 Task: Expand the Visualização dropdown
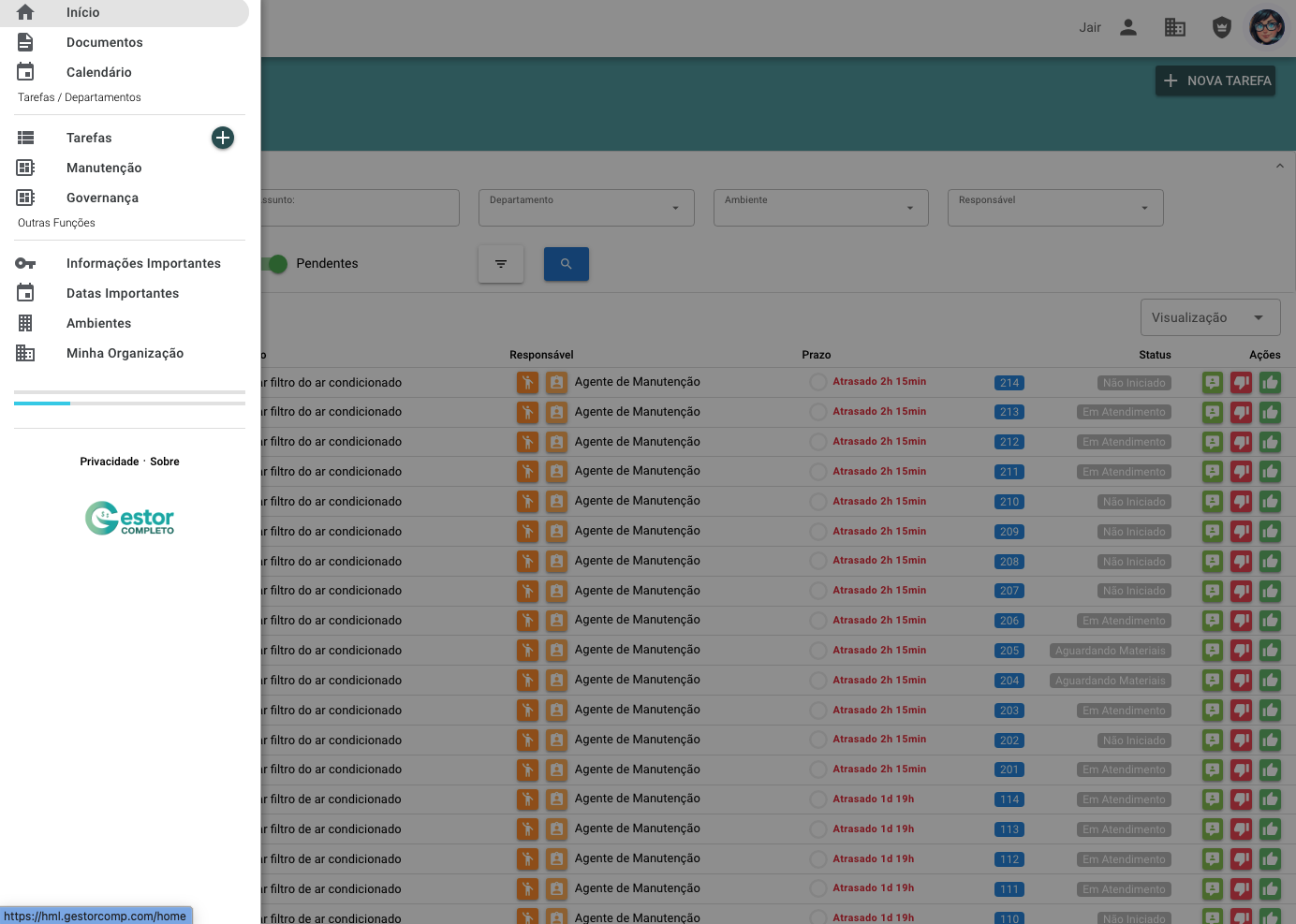(1210, 317)
